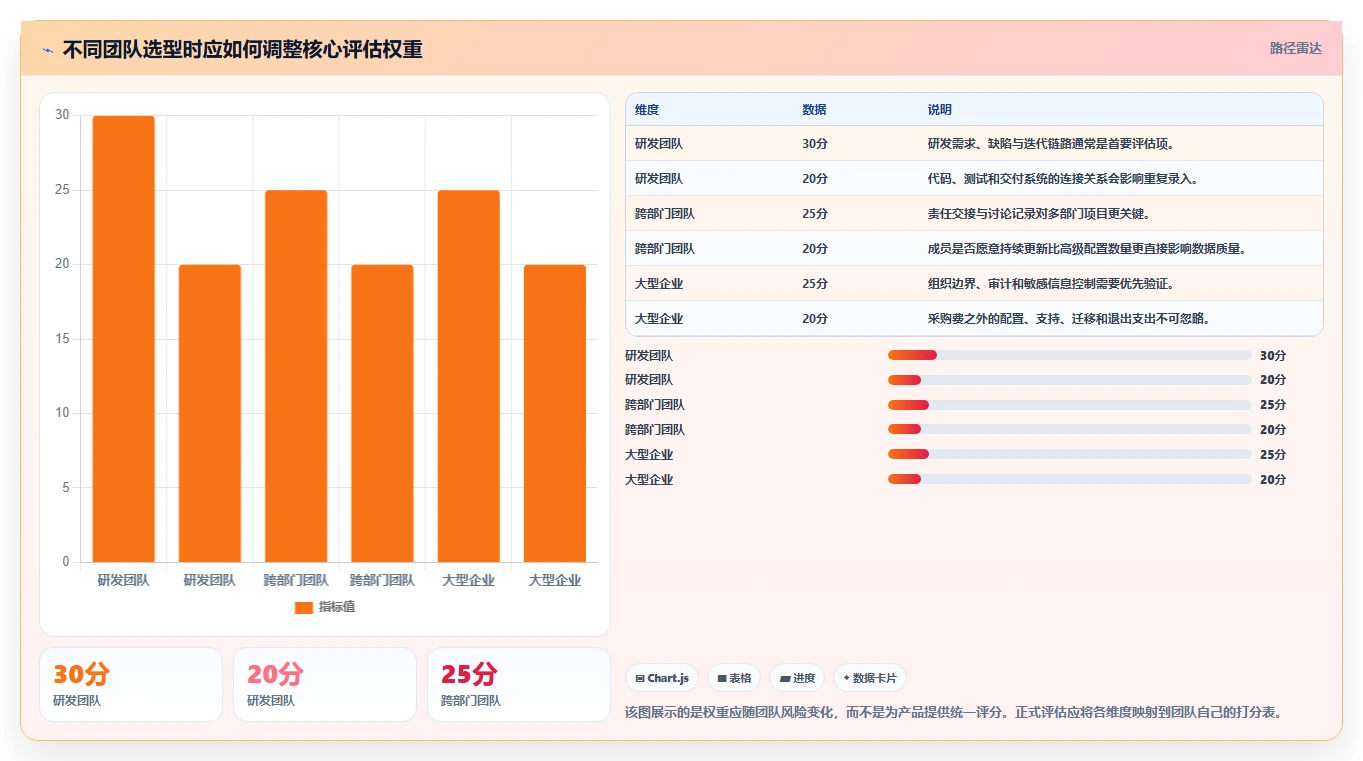Open the 30分 研发团队 data card

[131, 684]
